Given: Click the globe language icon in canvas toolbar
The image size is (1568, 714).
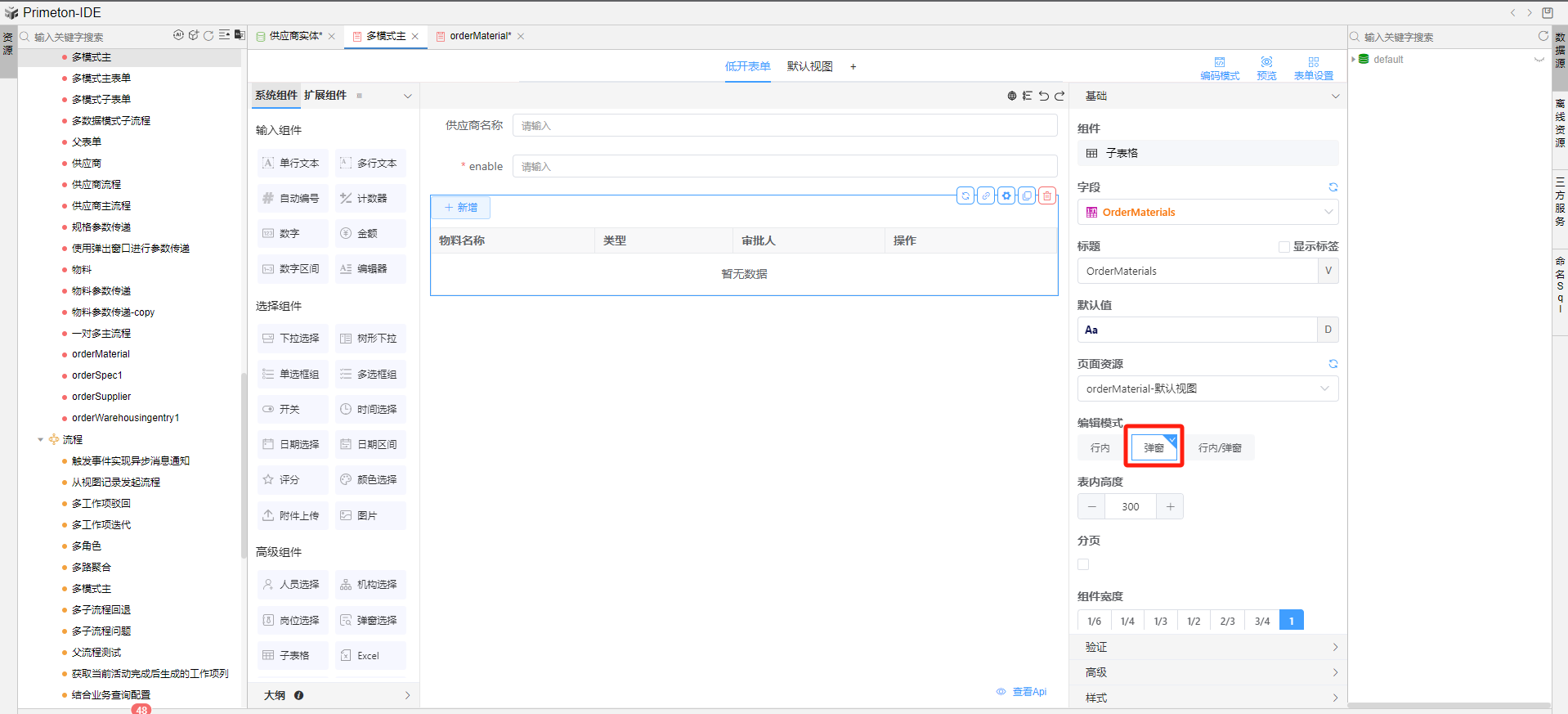Looking at the screenshot, I should coord(1012,96).
